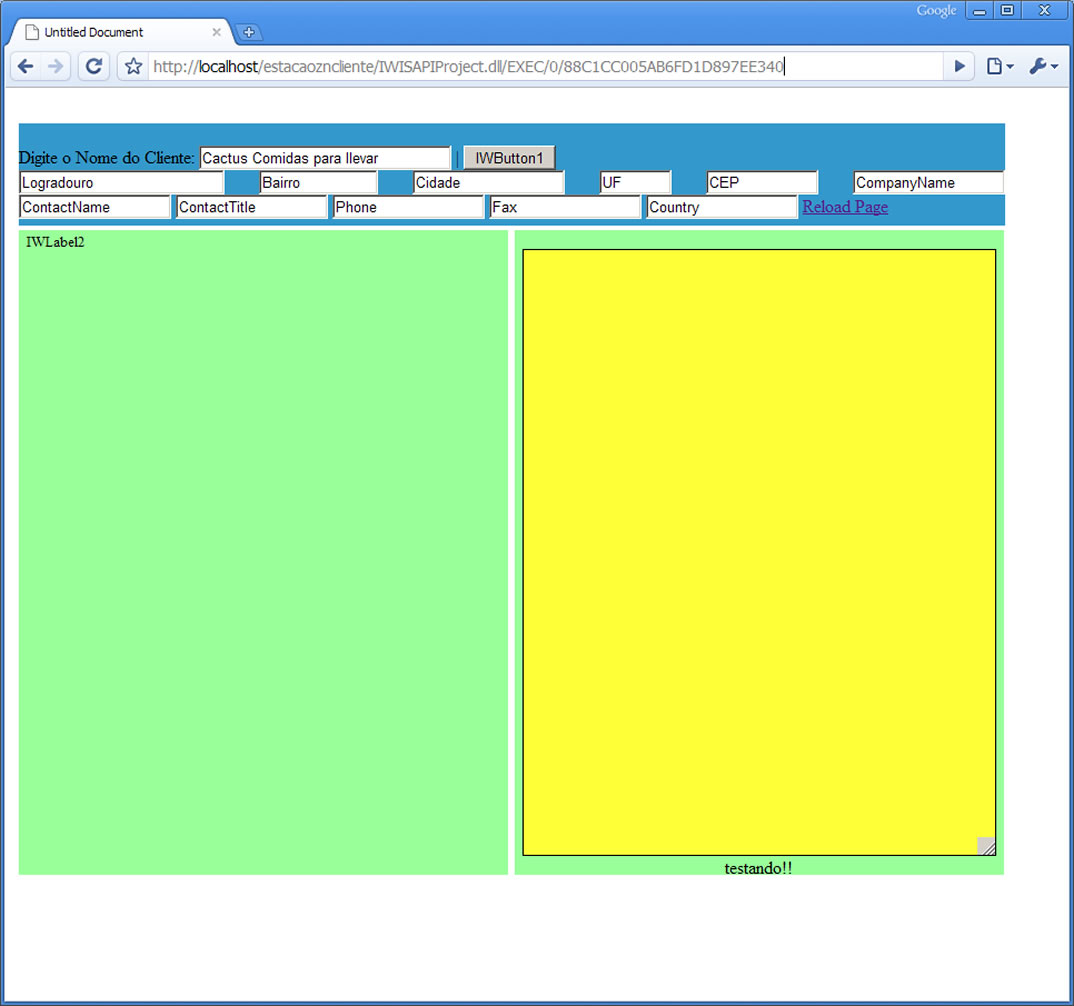
Task: Click the UF input field
Action: (635, 183)
